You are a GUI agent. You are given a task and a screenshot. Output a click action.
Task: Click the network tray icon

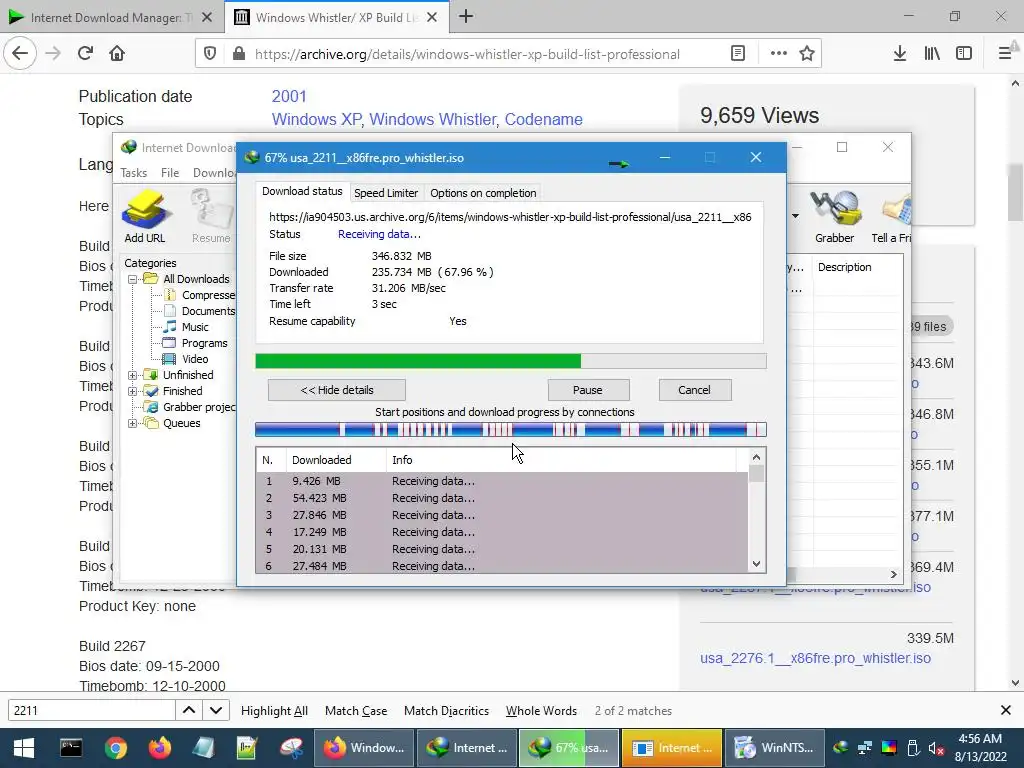coord(865,748)
